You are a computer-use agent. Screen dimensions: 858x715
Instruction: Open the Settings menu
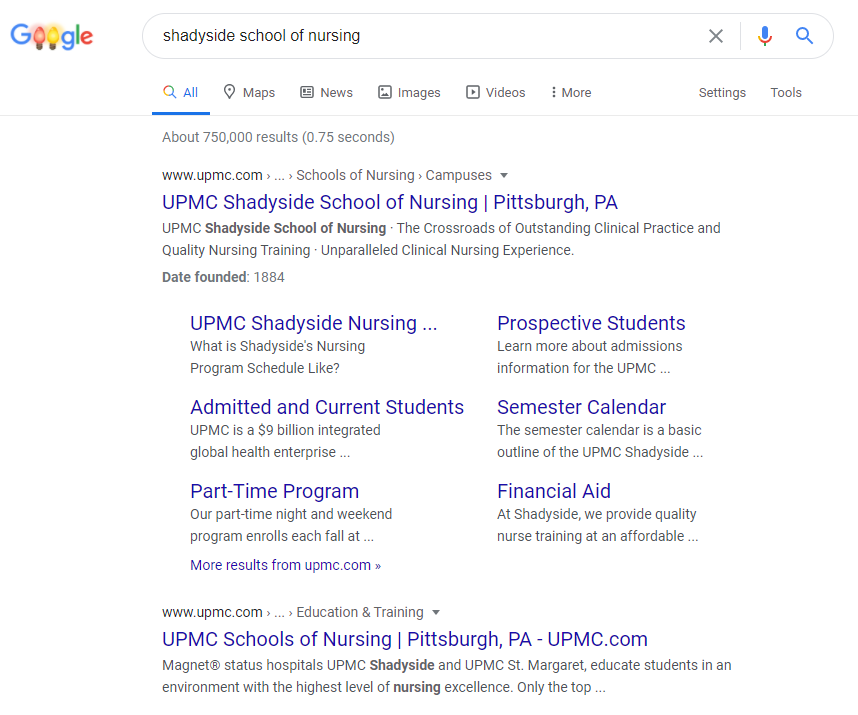722,92
